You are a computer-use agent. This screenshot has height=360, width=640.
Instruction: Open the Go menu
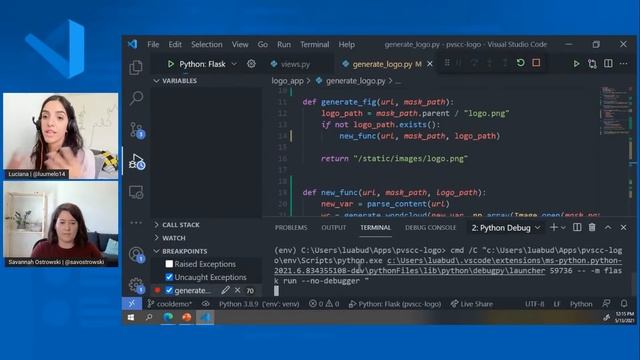point(262,44)
